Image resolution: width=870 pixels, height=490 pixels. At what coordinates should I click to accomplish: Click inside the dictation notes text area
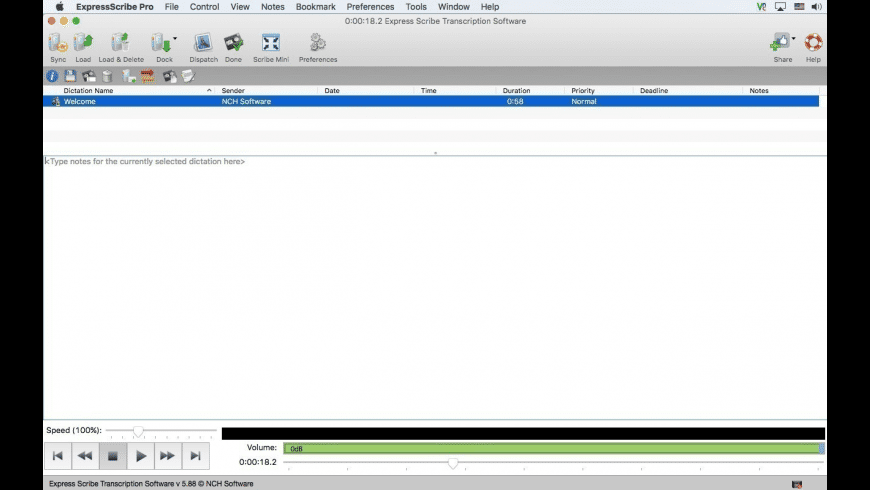(435, 287)
